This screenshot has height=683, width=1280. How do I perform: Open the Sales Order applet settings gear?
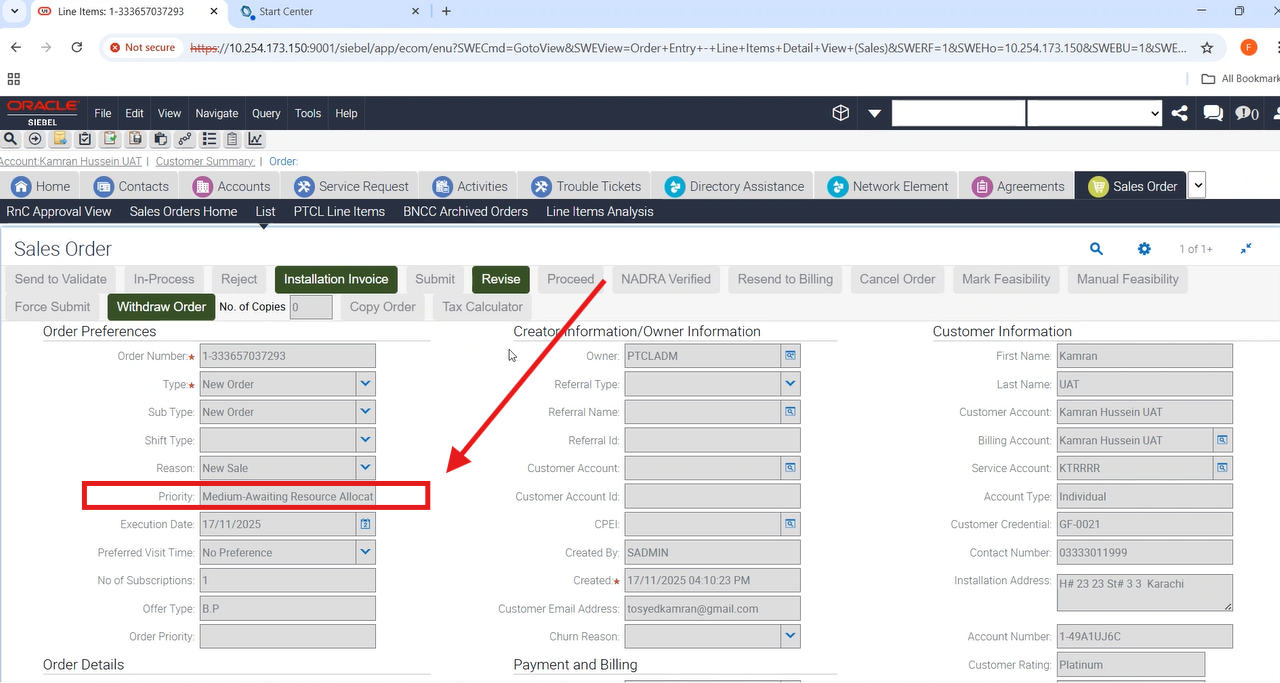pyautogui.click(x=1144, y=249)
